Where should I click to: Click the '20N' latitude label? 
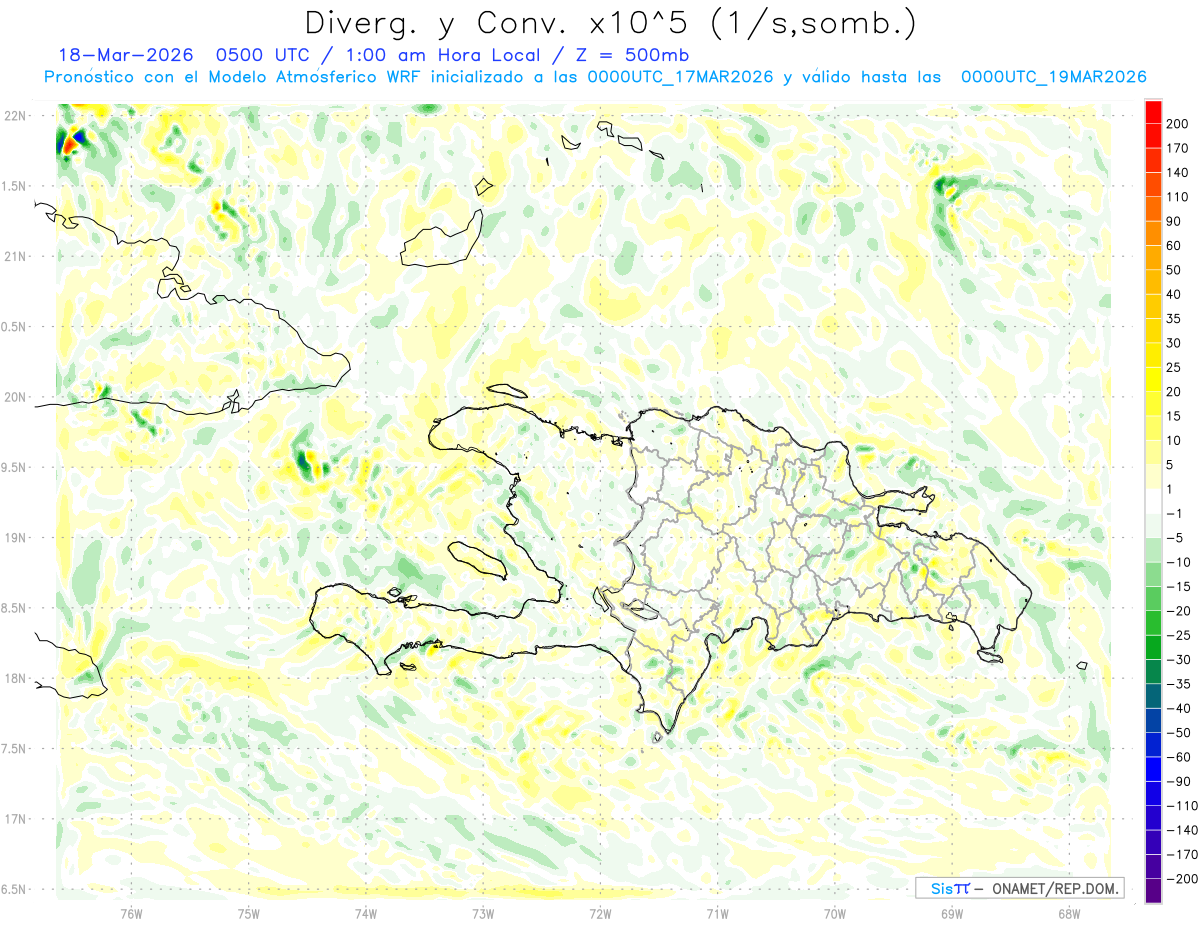tap(16, 397)
